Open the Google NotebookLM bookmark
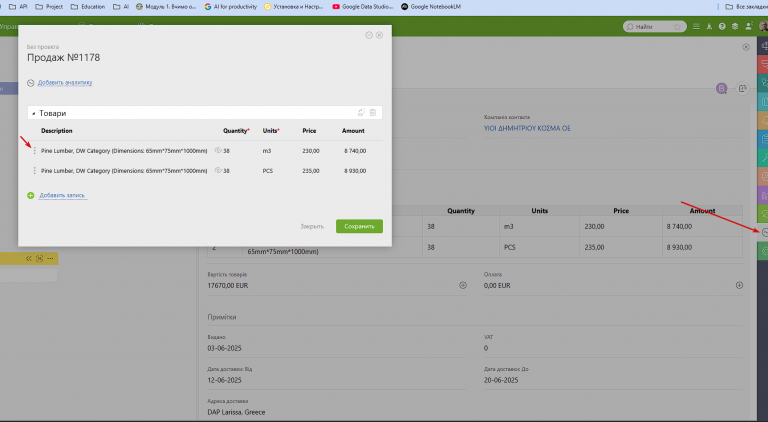Viewport: 768px width, 422px height. [x=431, y=7]
